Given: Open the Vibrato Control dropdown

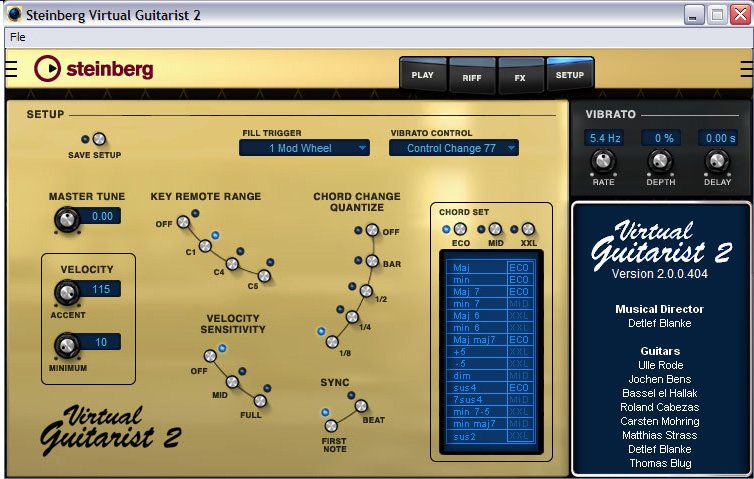Looking at the screenshot, I should point(453,148).
